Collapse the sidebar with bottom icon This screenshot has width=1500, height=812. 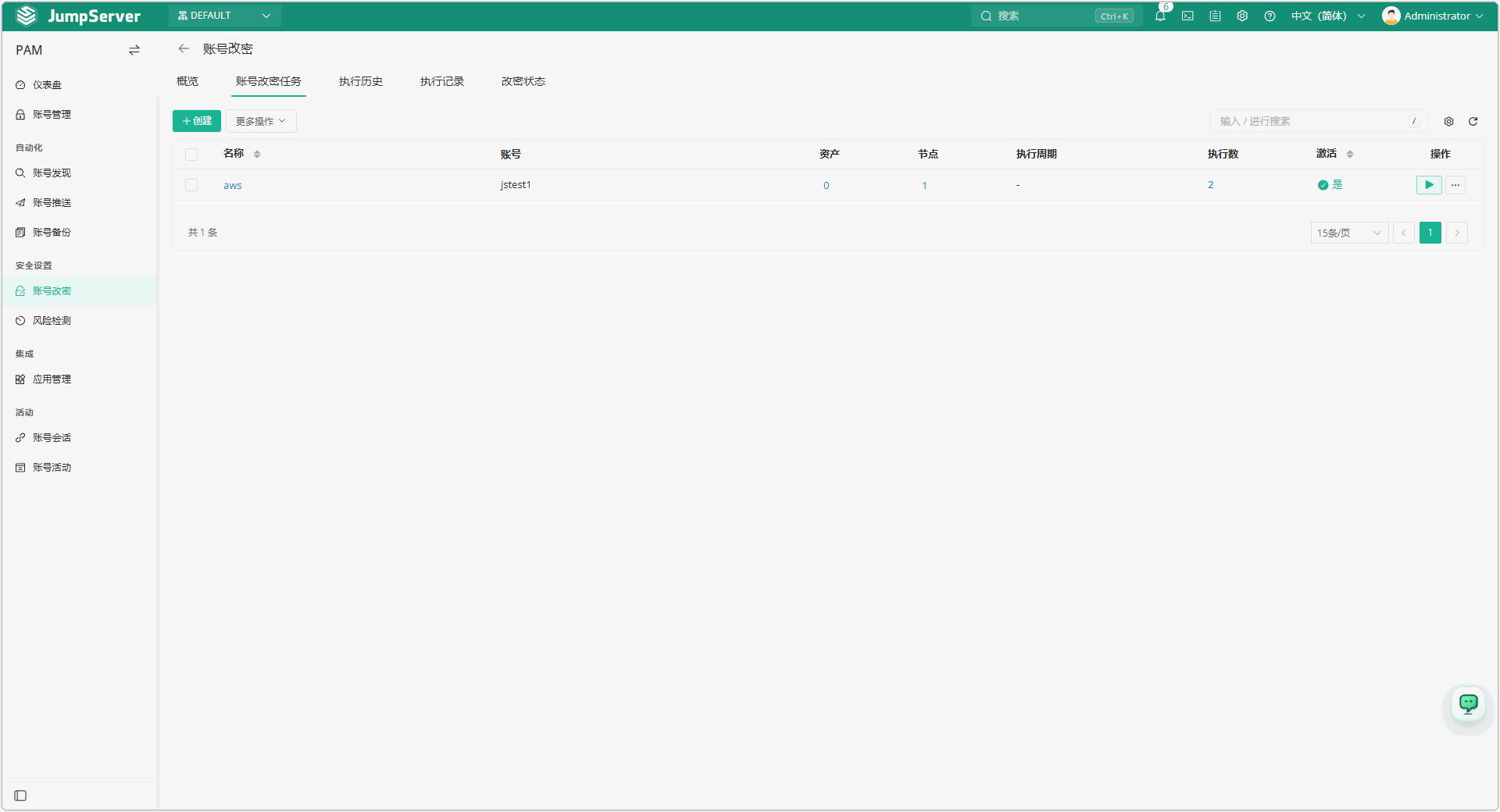21,796
